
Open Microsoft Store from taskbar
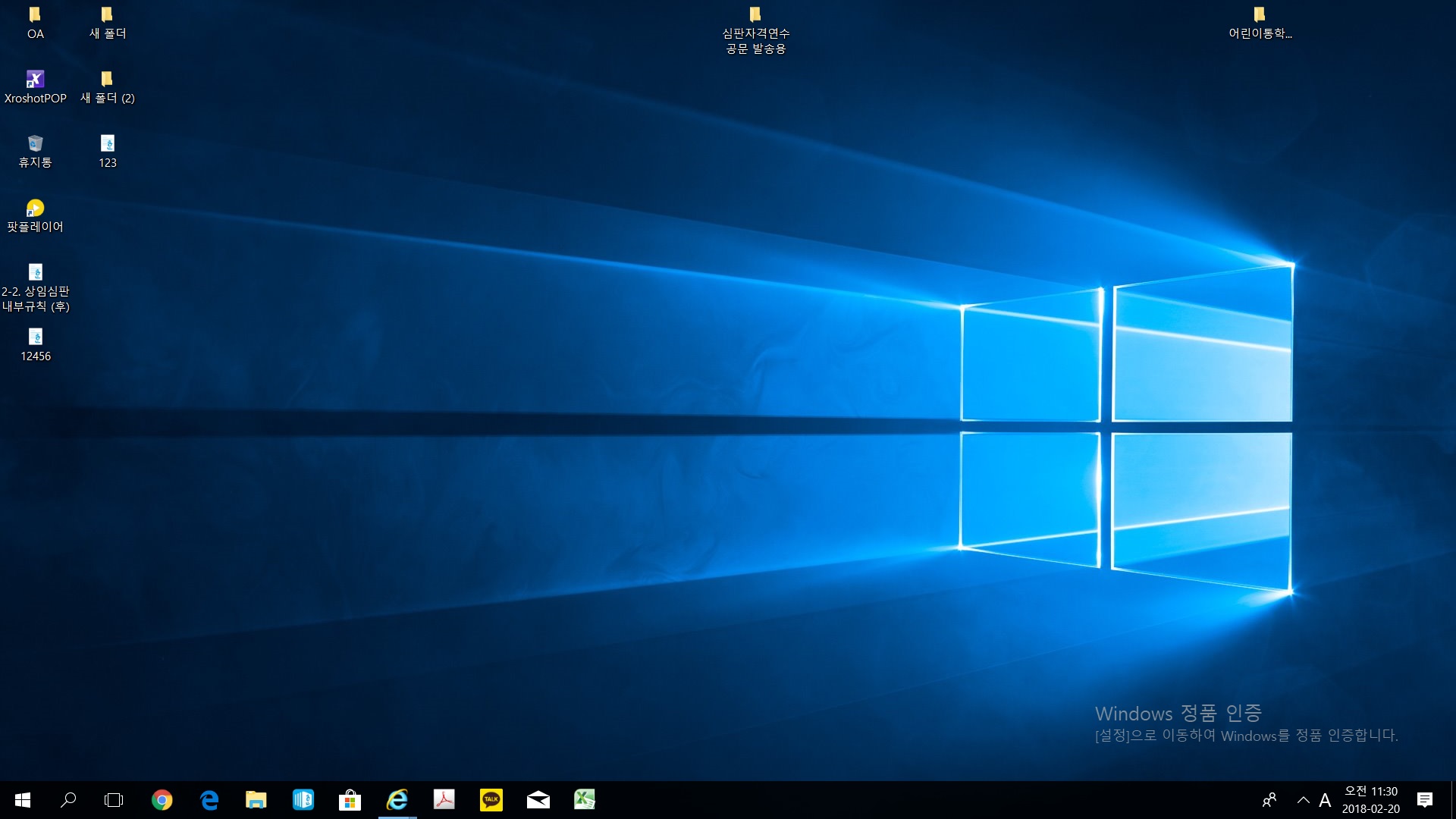350,800
